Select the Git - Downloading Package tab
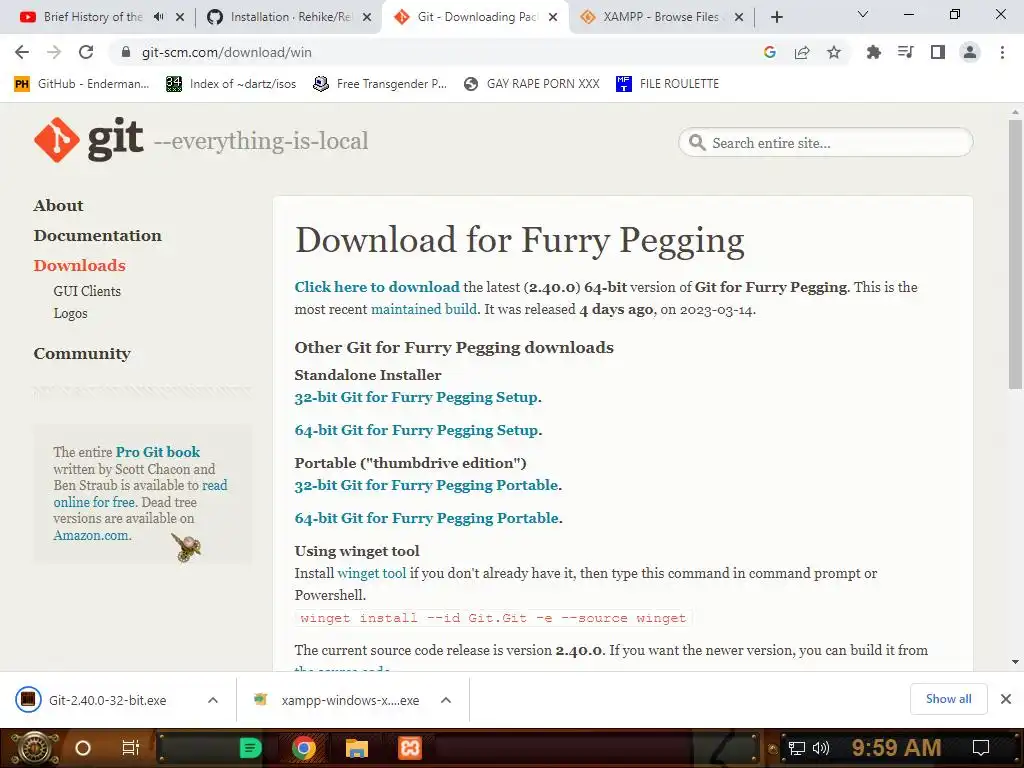The image size is (1024, 768). point(466,17)
